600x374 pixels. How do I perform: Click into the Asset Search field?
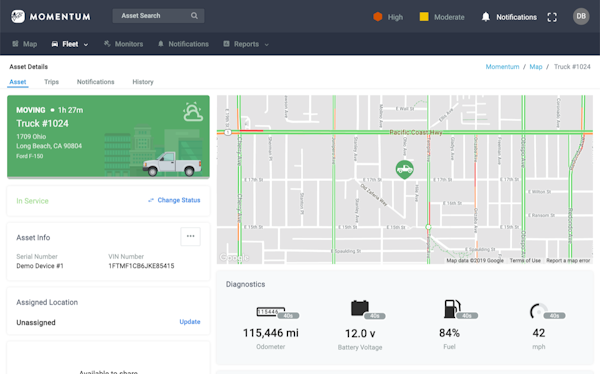[x=158, y=16]
